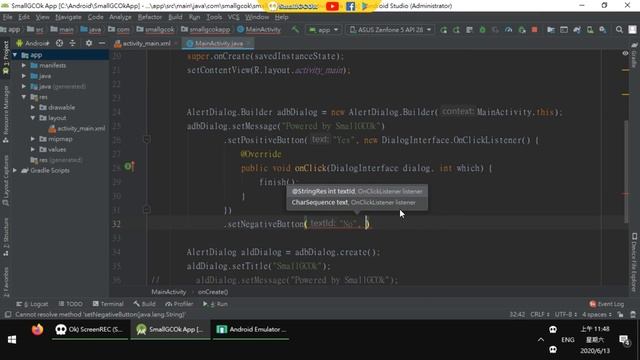Open the Windows notification center icon

(x=624, y=340)
